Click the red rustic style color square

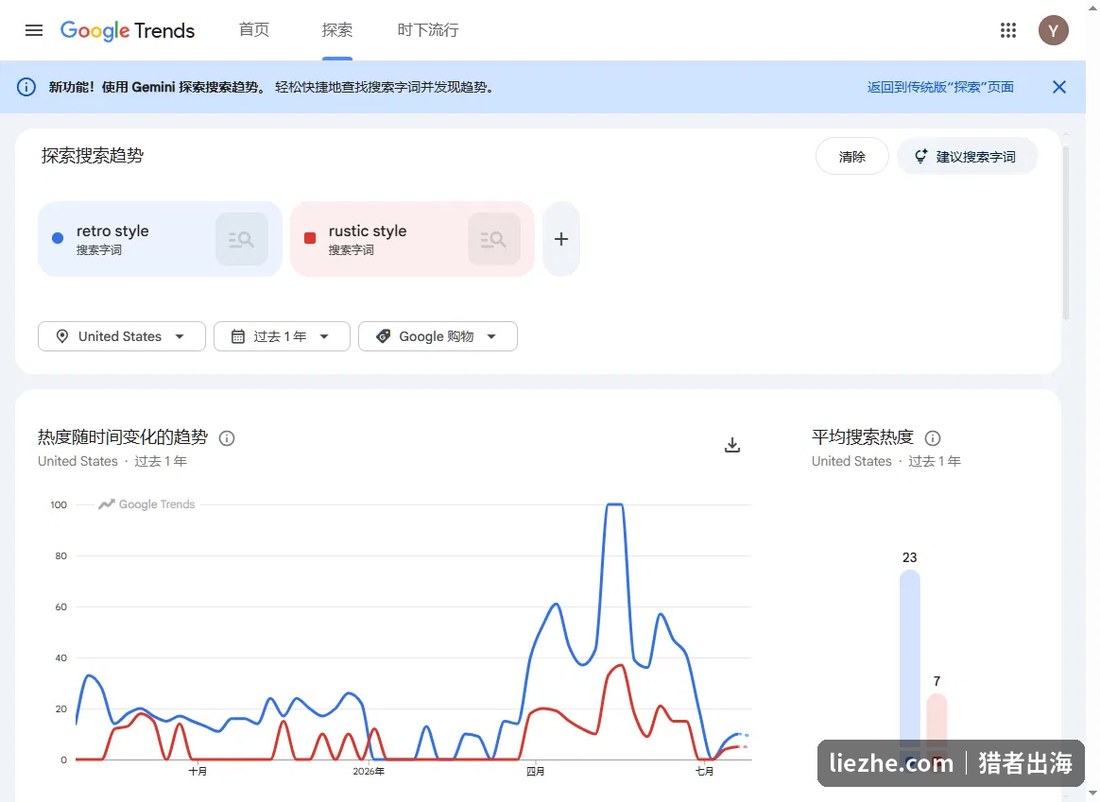(x=309, y=238)
